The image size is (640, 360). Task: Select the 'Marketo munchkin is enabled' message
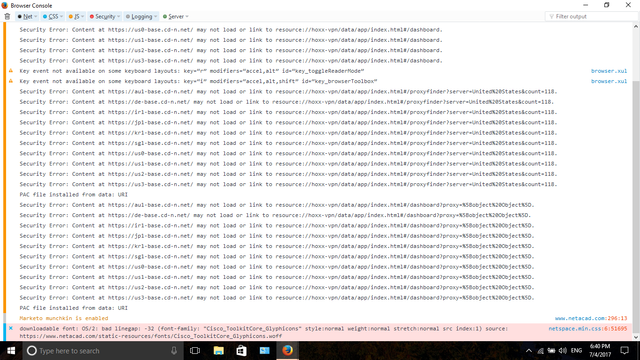tap(64, 318)
